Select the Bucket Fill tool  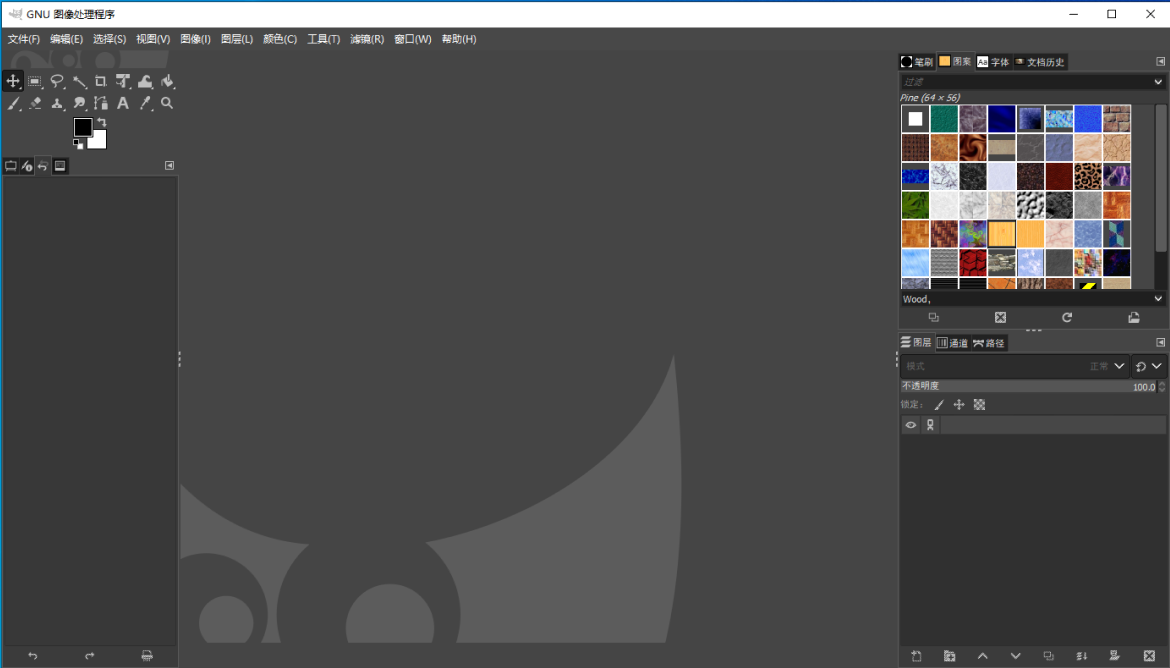coord(167,81)
